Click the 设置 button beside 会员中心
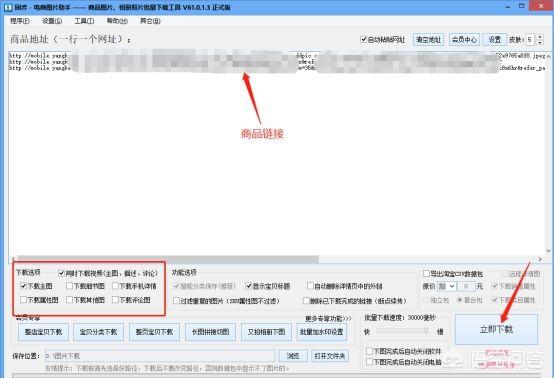The height and width of the screenshot is (379, 554). (x=495, y=40)
